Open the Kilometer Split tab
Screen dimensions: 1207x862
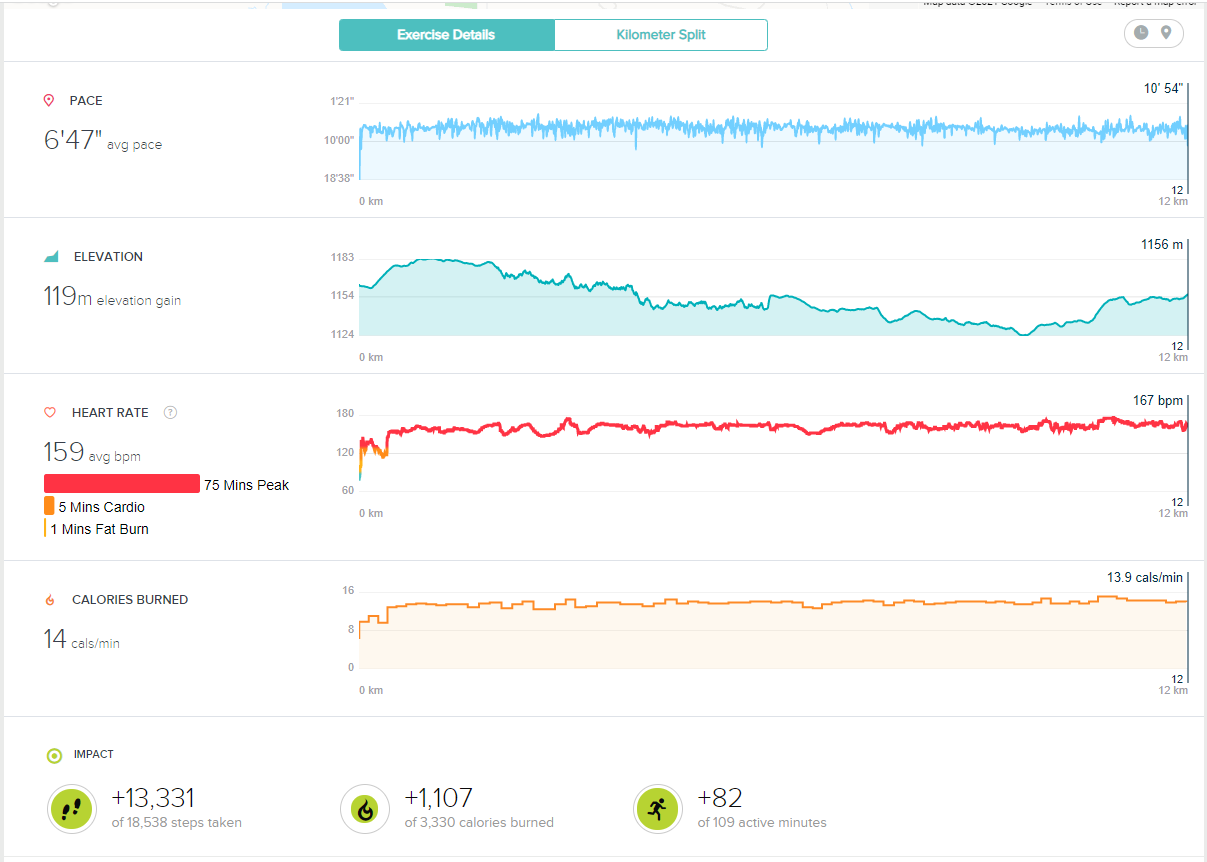click(661, 35)
